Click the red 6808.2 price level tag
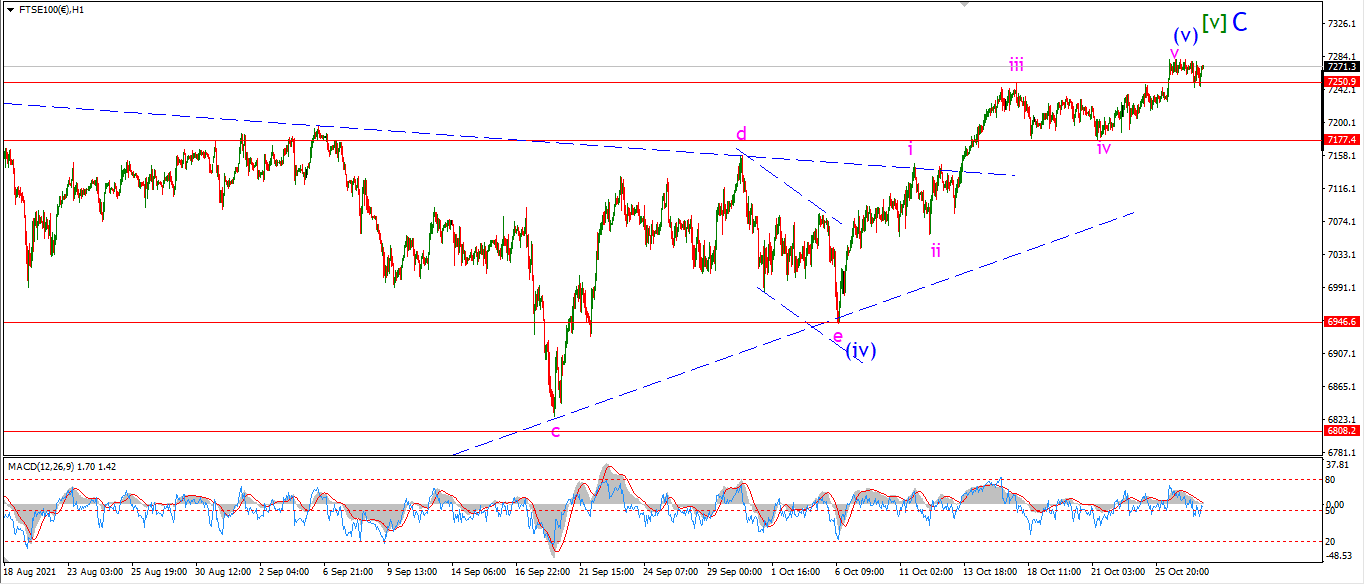The image size is (1365, 585). click(1341, 431)
